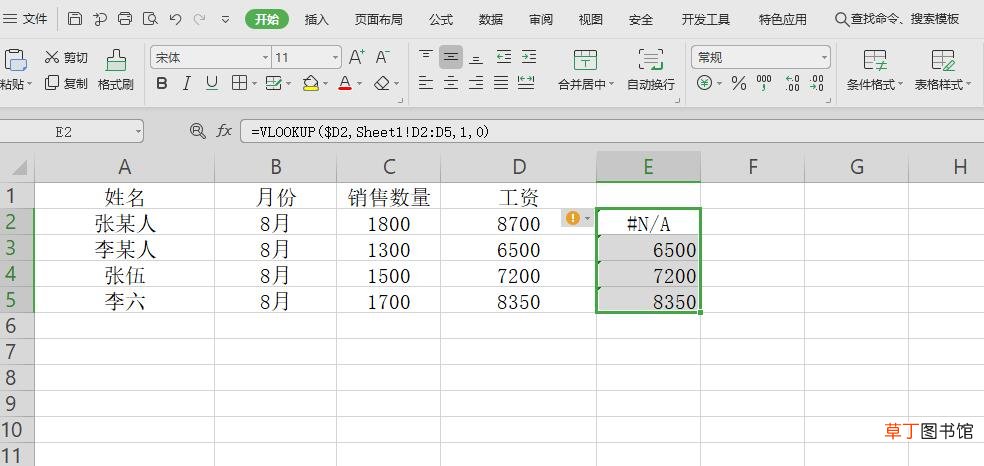Cut selection with 剪切
The image size is (984, 466).
point(66,58)
